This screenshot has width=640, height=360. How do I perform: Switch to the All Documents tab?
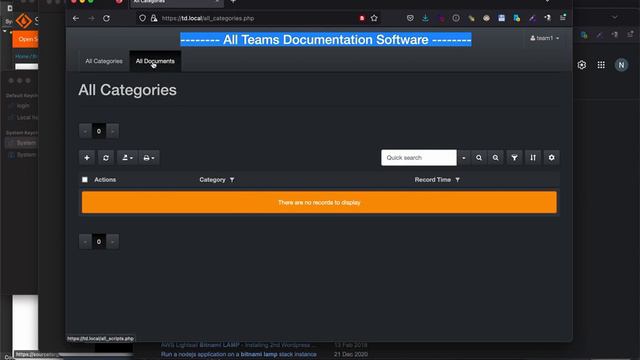(155, 61)
